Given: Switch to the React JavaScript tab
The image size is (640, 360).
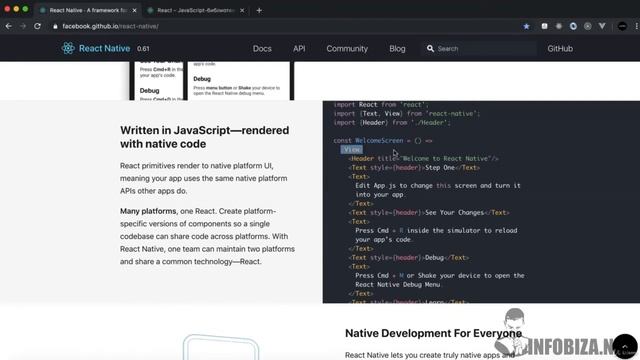Looking at the screenshot, I should tap(195, 10).
